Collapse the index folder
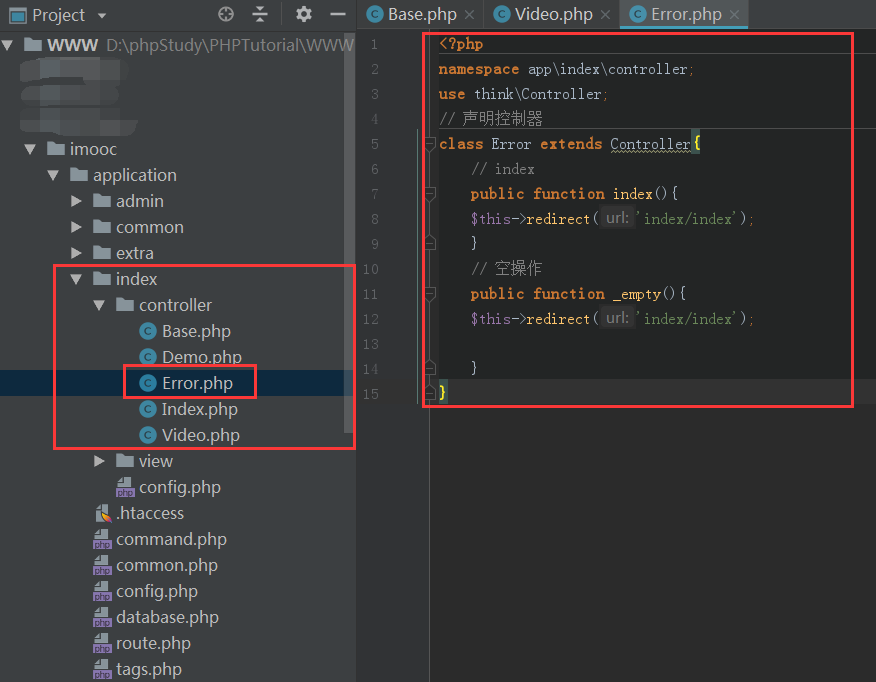Viewport: 876px width, 682px height. (77, 279)
